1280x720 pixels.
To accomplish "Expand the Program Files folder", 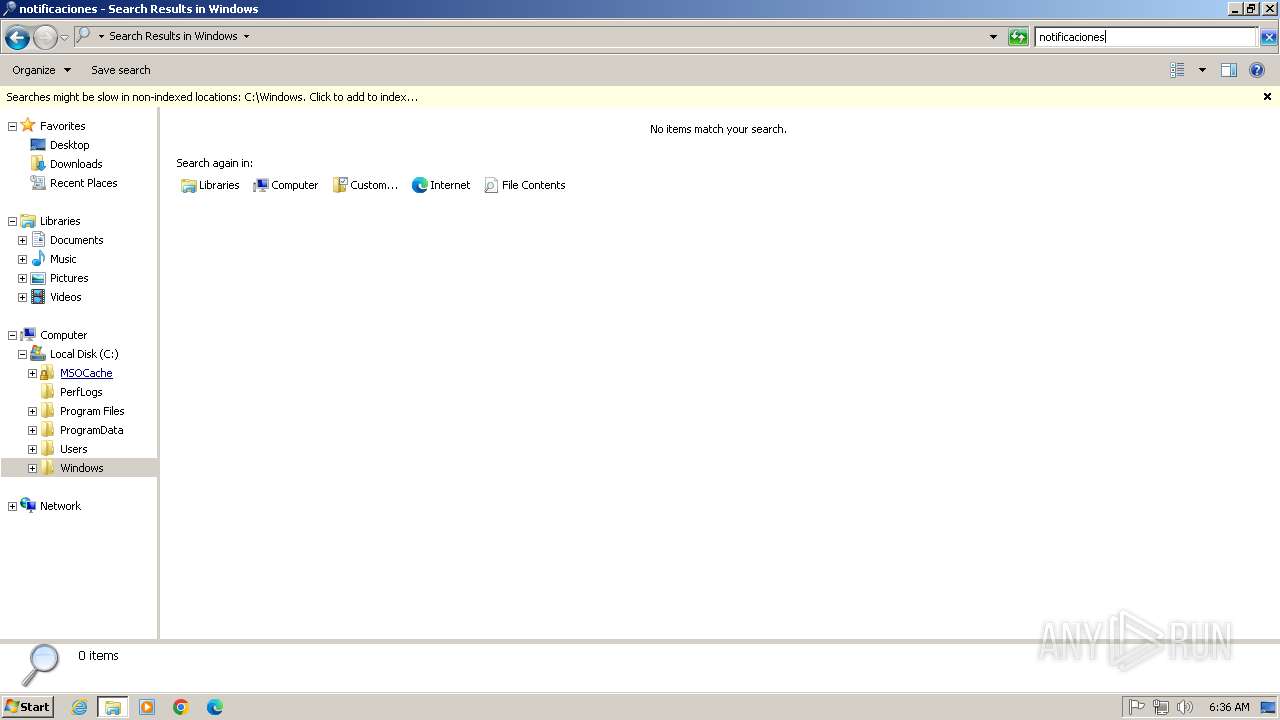I will pyautogui.click(x=32, y=411).
